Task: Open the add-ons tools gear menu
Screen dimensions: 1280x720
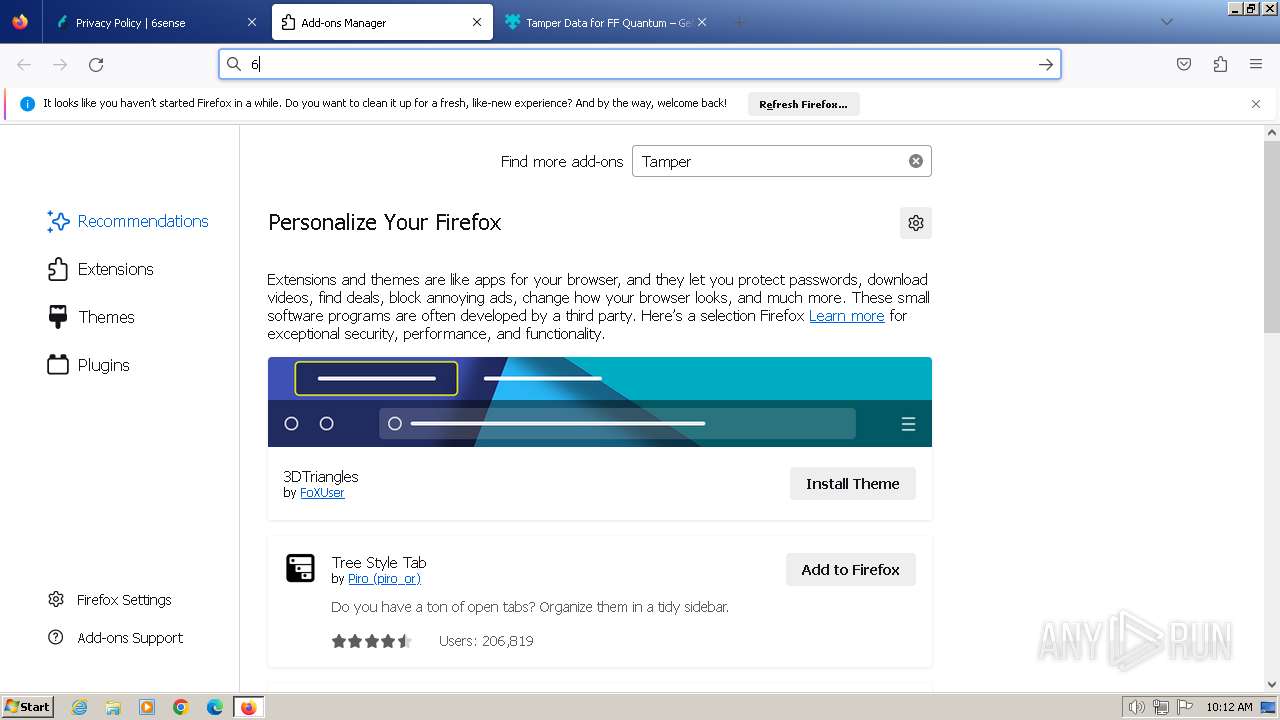Action: [x=915, y=223]
